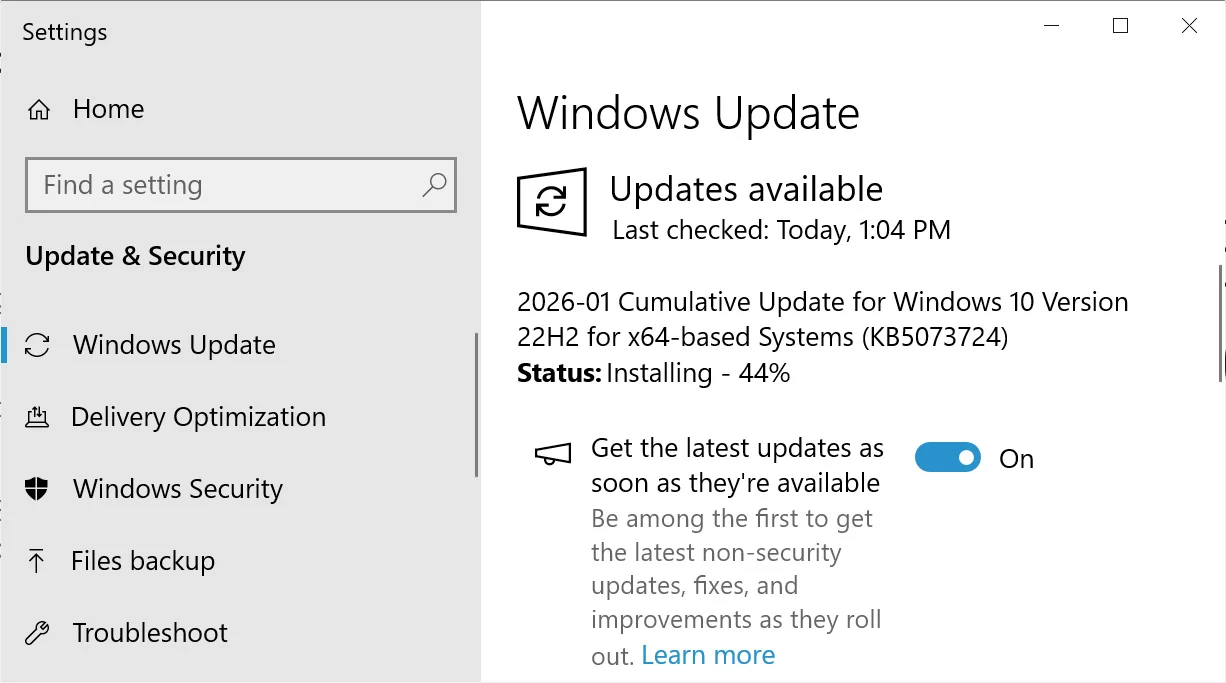
Task: Open the Learn more link
Action: pyautogui.click(x=708, y=654)
